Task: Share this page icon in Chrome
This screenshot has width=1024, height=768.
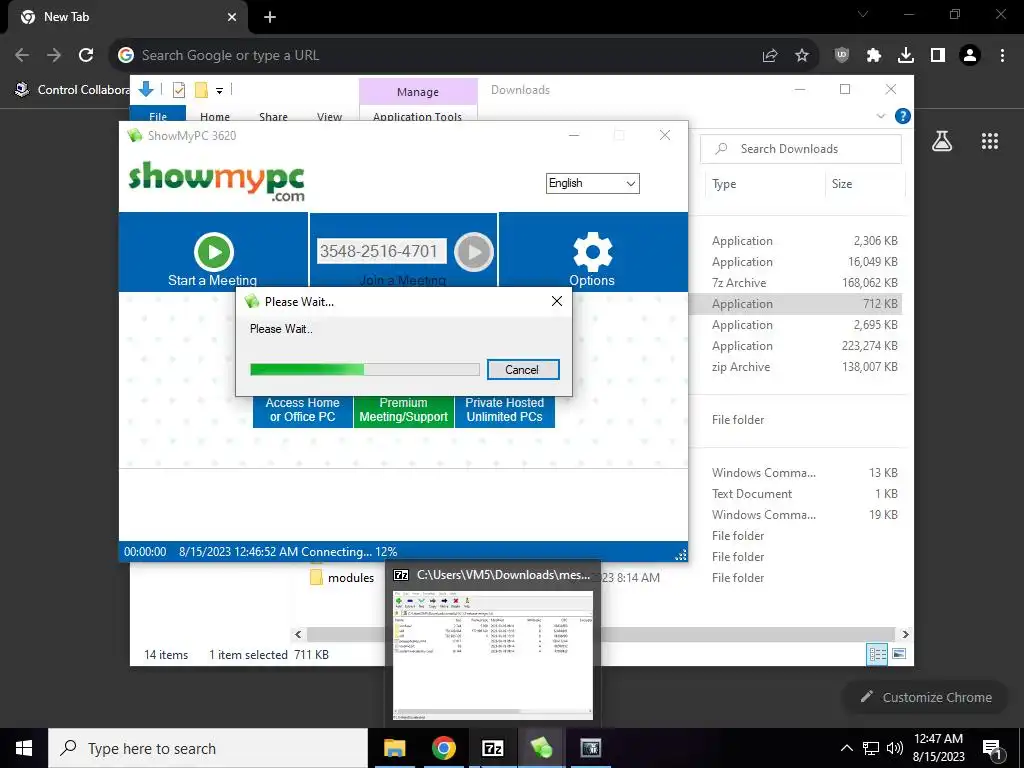Action: [770, 56]
